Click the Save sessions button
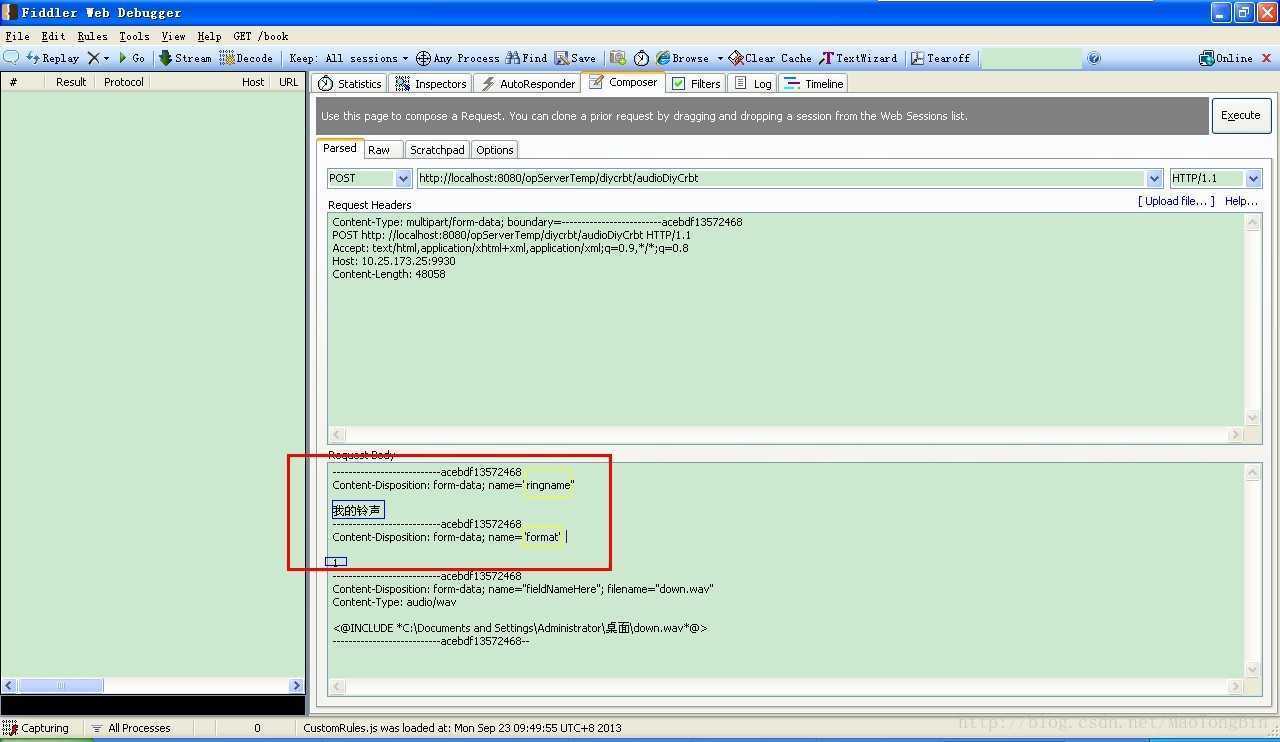This screenshot has width=1280, height=742. coord(575,58)
